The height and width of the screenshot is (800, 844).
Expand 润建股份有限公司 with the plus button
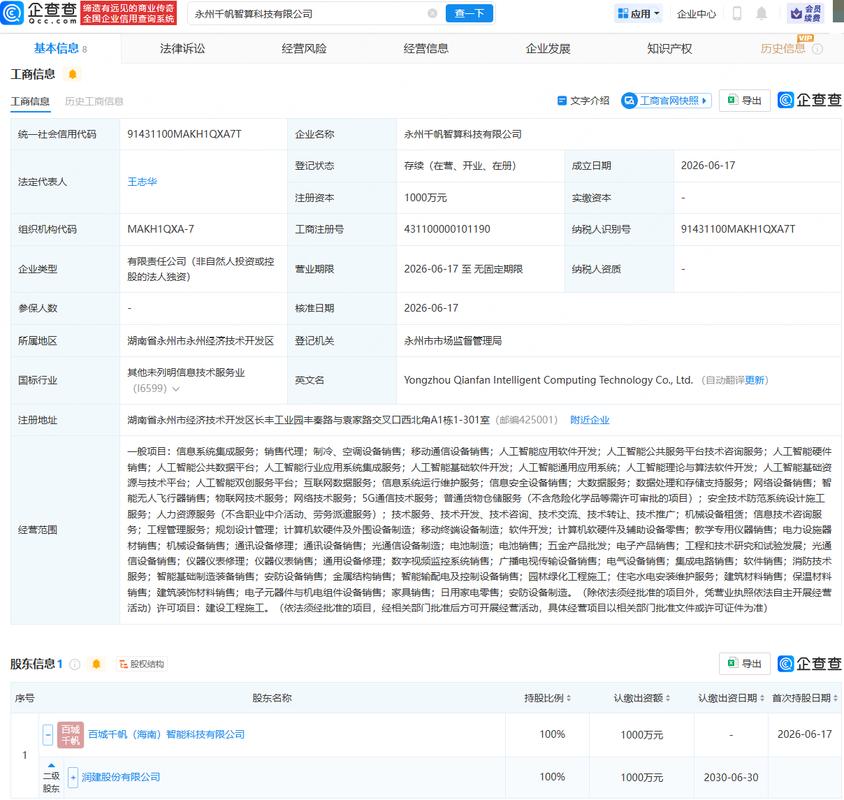[x=73, y=777]
